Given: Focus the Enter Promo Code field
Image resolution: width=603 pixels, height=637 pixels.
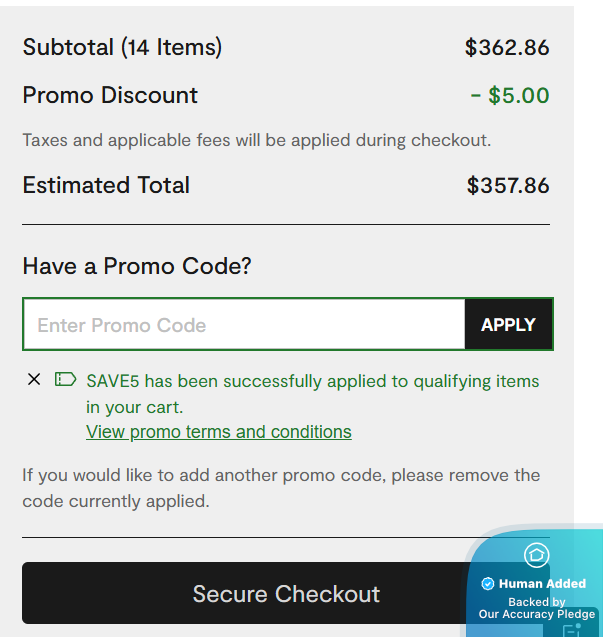Looking at the screenshot, I should point(244,325).
